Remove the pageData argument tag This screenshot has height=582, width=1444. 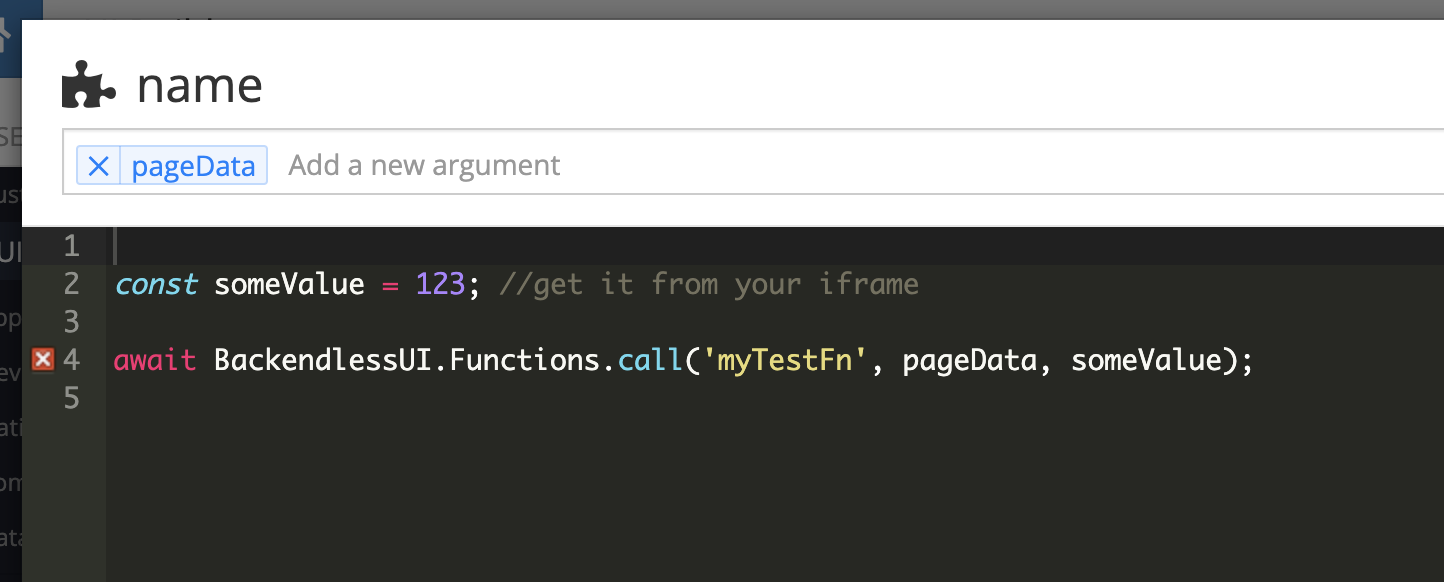click(98, 166)
